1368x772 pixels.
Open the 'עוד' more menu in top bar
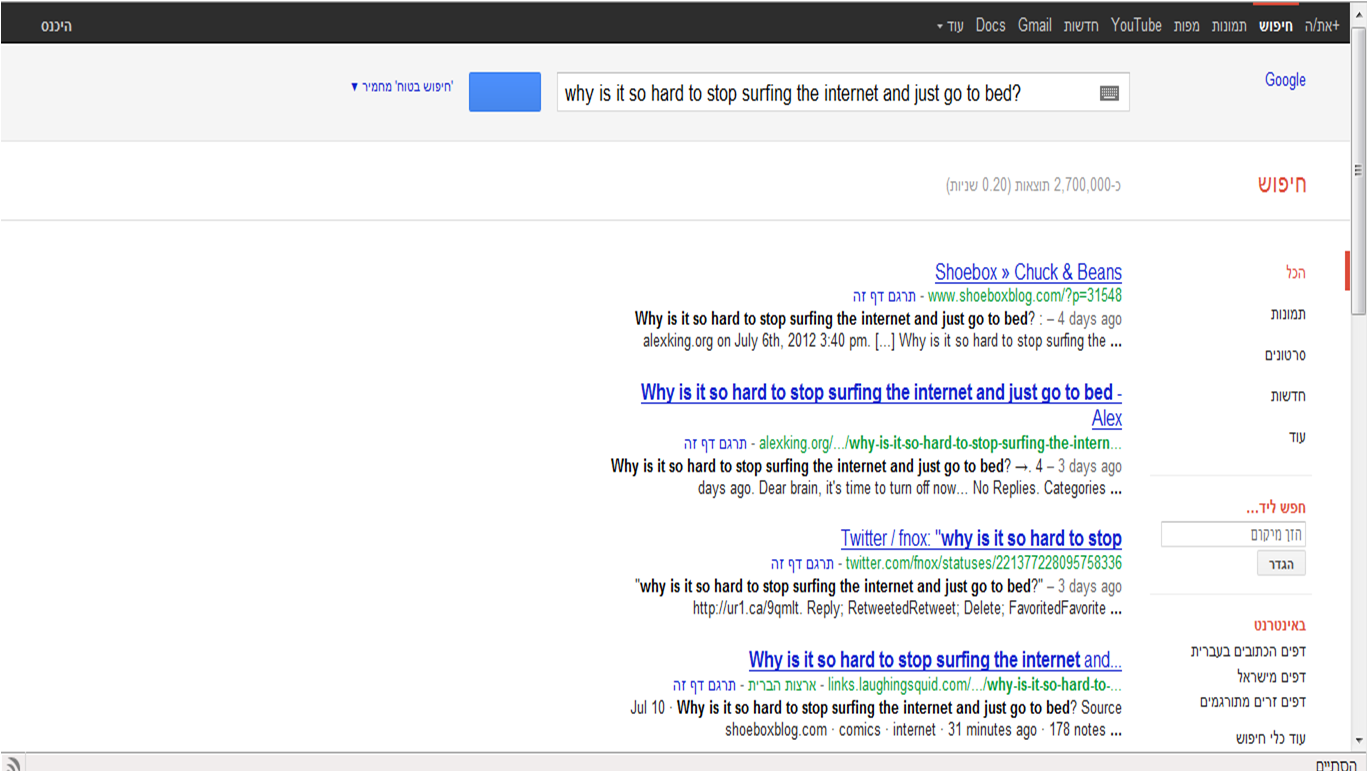pos(950,26)
